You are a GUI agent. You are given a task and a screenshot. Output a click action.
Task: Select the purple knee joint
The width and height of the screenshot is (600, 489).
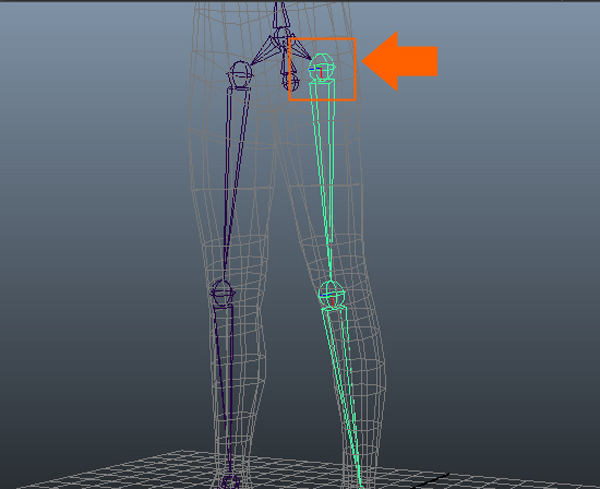(223, 293)
